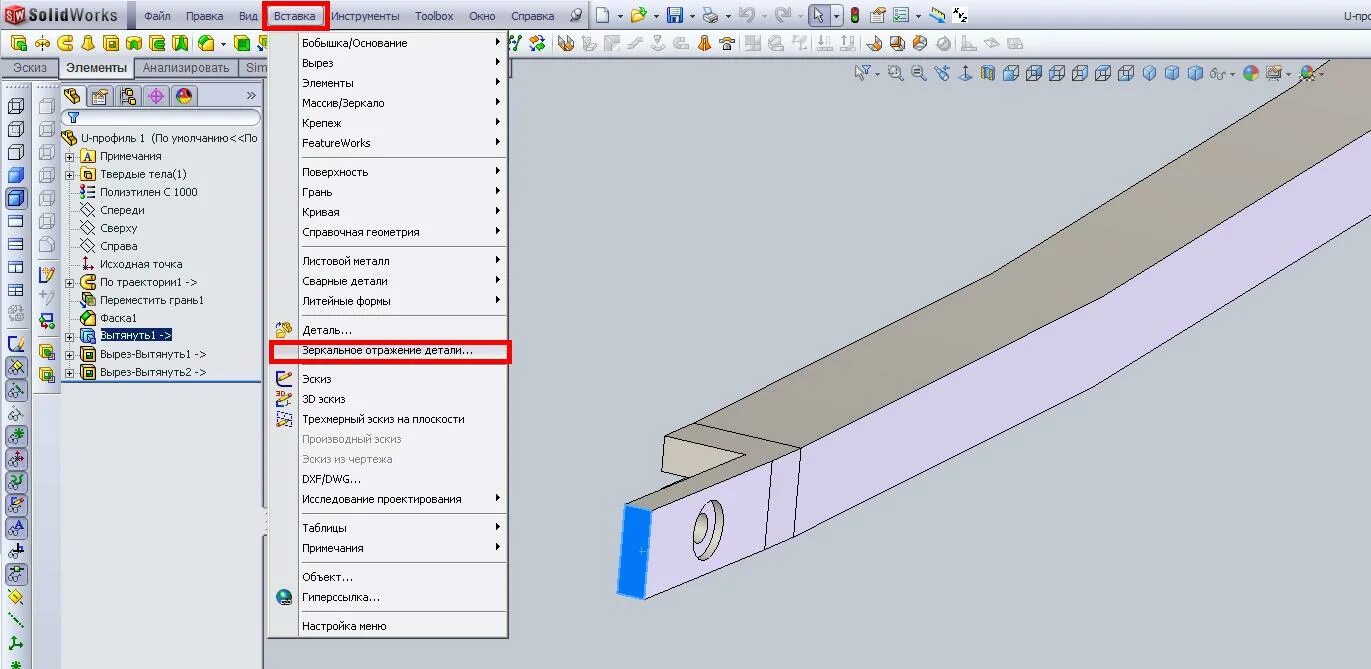Viewport: 1371px width, 669px height.
Task: Expand the manager panel tabs chevron
Action: tap(250, 96)
